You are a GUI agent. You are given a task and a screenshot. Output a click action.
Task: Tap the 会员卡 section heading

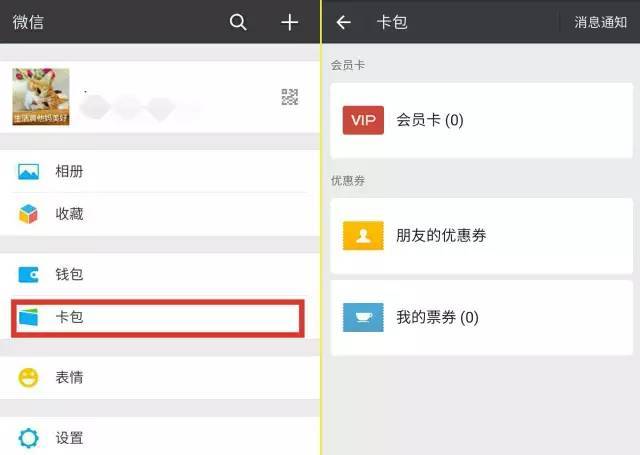(347, 65)
